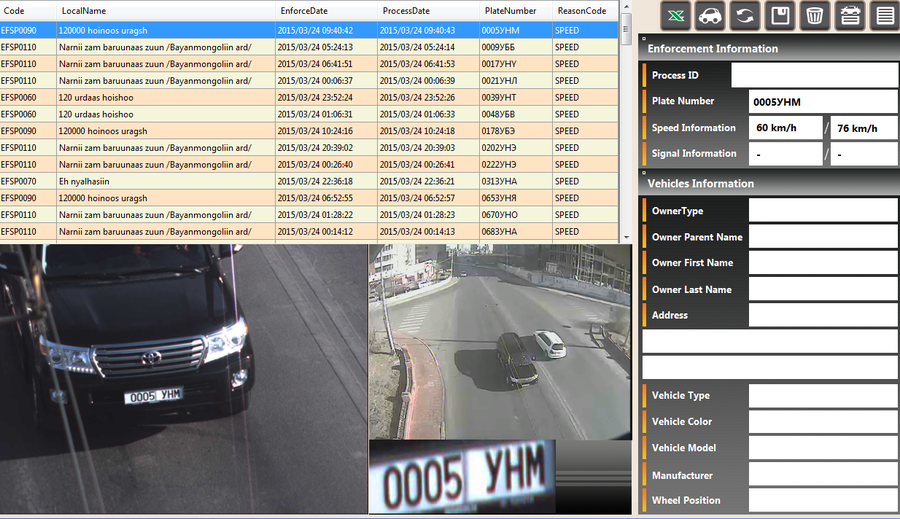
Task: Click the Address input field
Action: [823, 315]
